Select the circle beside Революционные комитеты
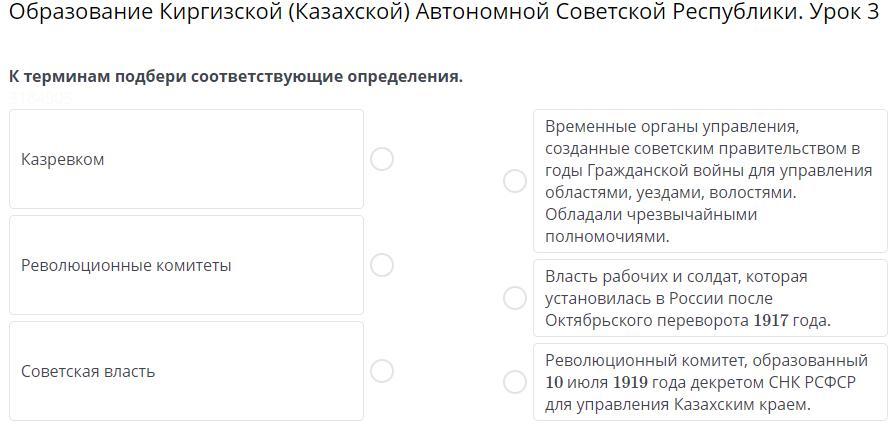 382,265
